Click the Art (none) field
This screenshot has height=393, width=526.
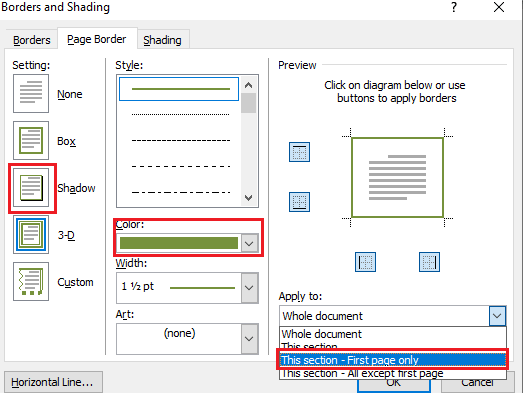(179, 339)
